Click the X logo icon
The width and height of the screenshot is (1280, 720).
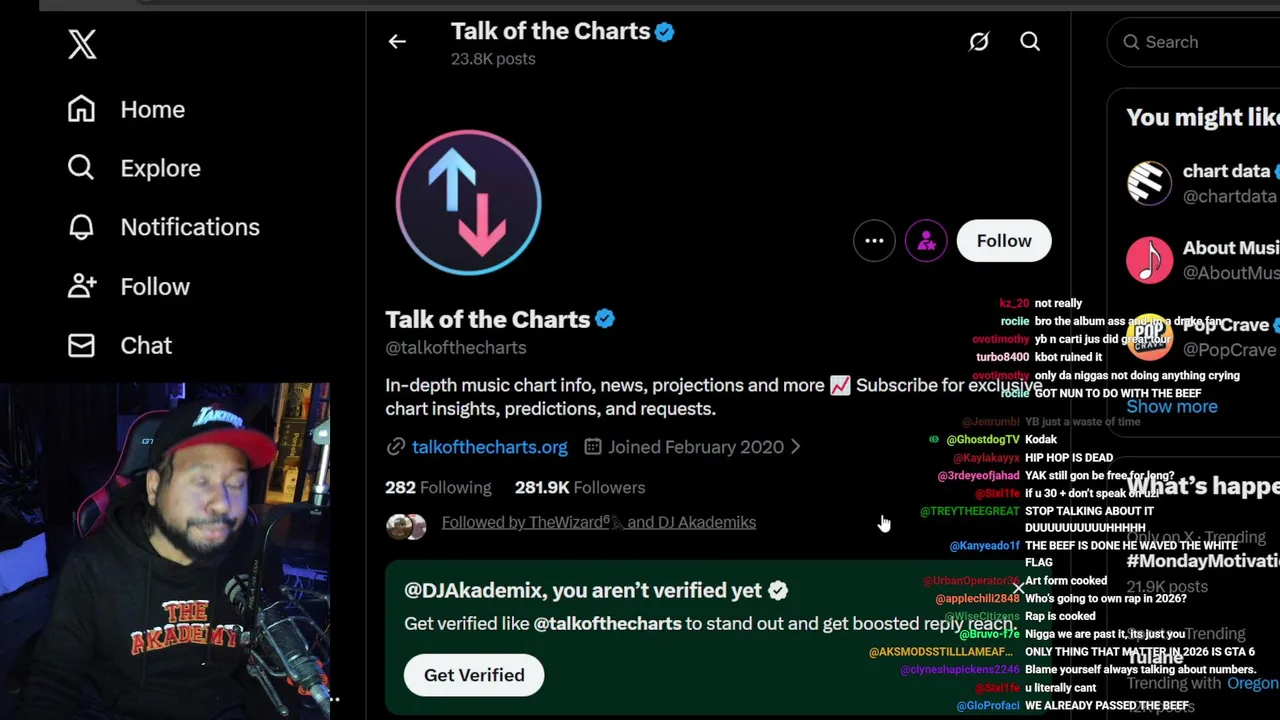(82, 44)
